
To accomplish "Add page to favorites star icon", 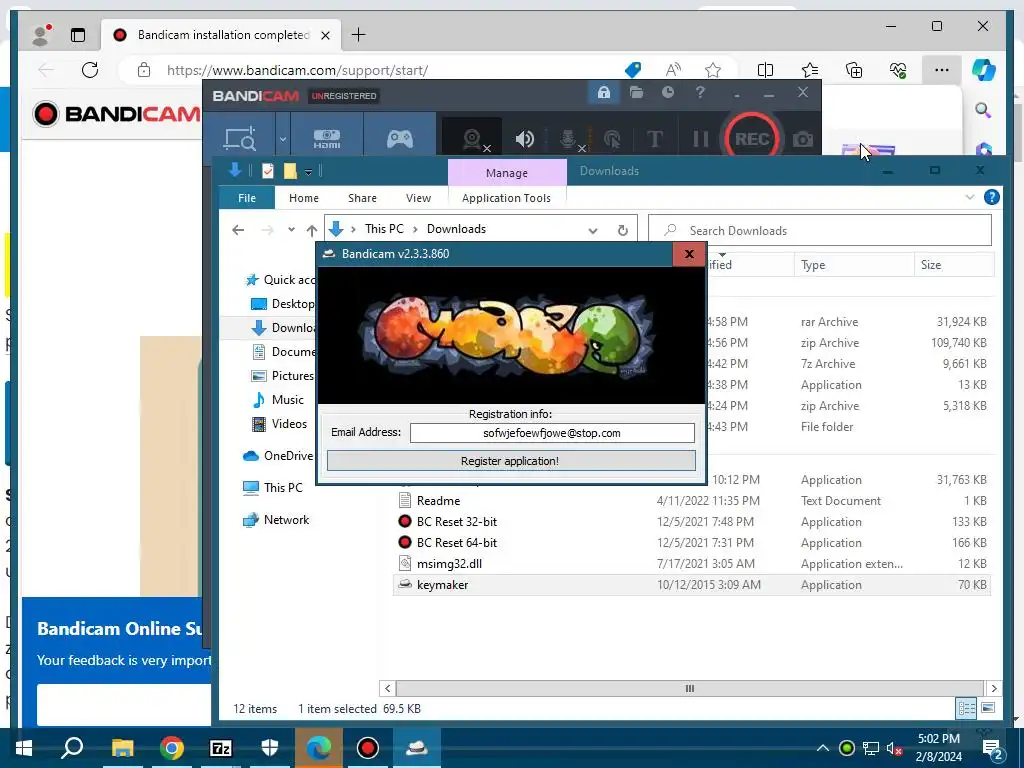I will [712, 70].
